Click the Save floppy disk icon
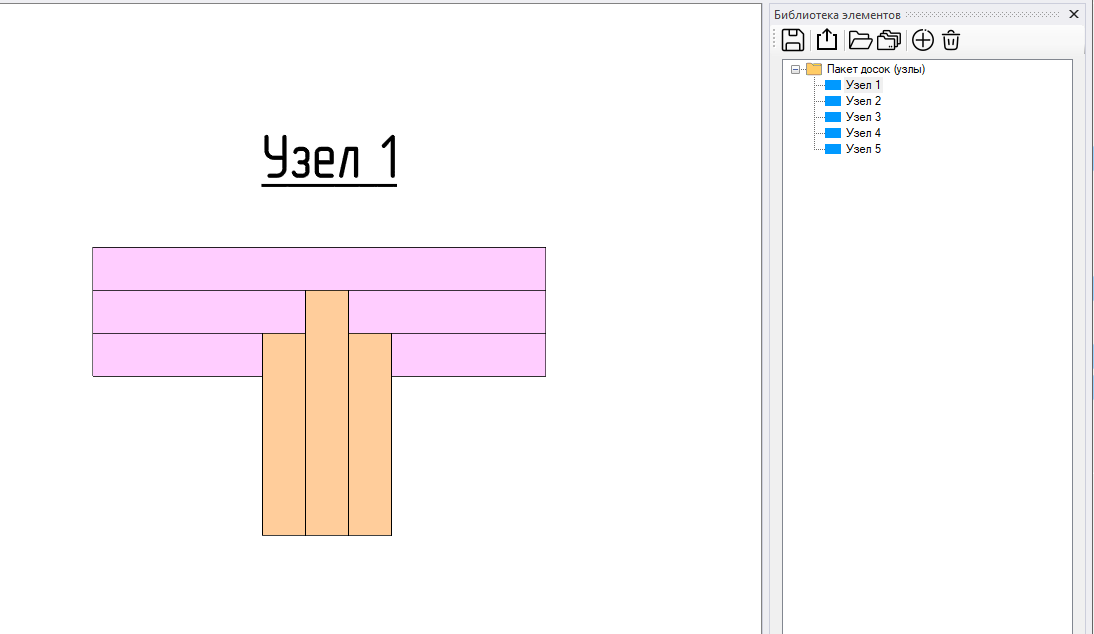The image size is (1094, 634). tap(793, 40)
